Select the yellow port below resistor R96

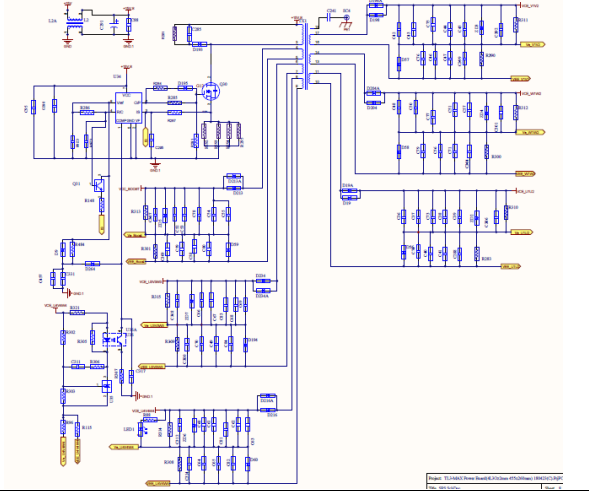(63, 451)
